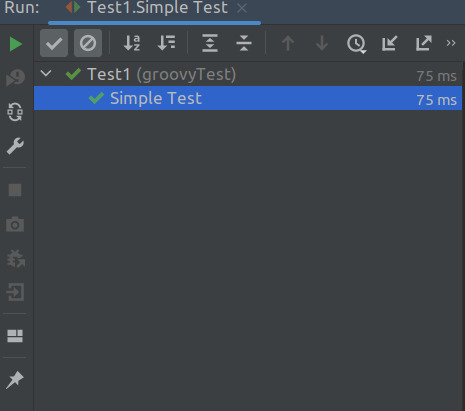Collapse the Test1 (groovyTest) node
Image resolution: width=465 pixels, height=411 pixels.
pos(46,73)
